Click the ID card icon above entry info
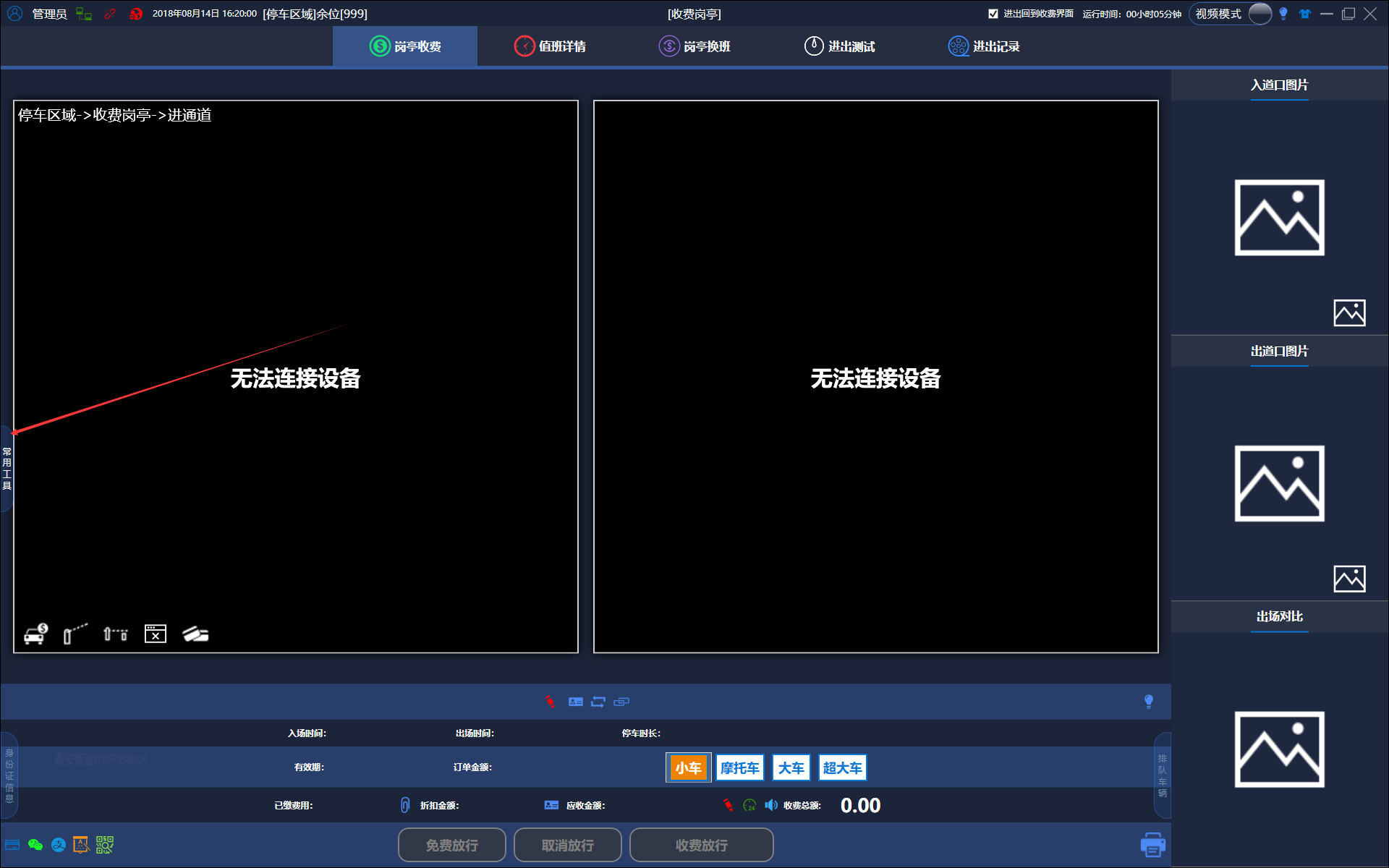Image resolution: width=1389 pixels, height=868 pixels. [x=576, y=702]
